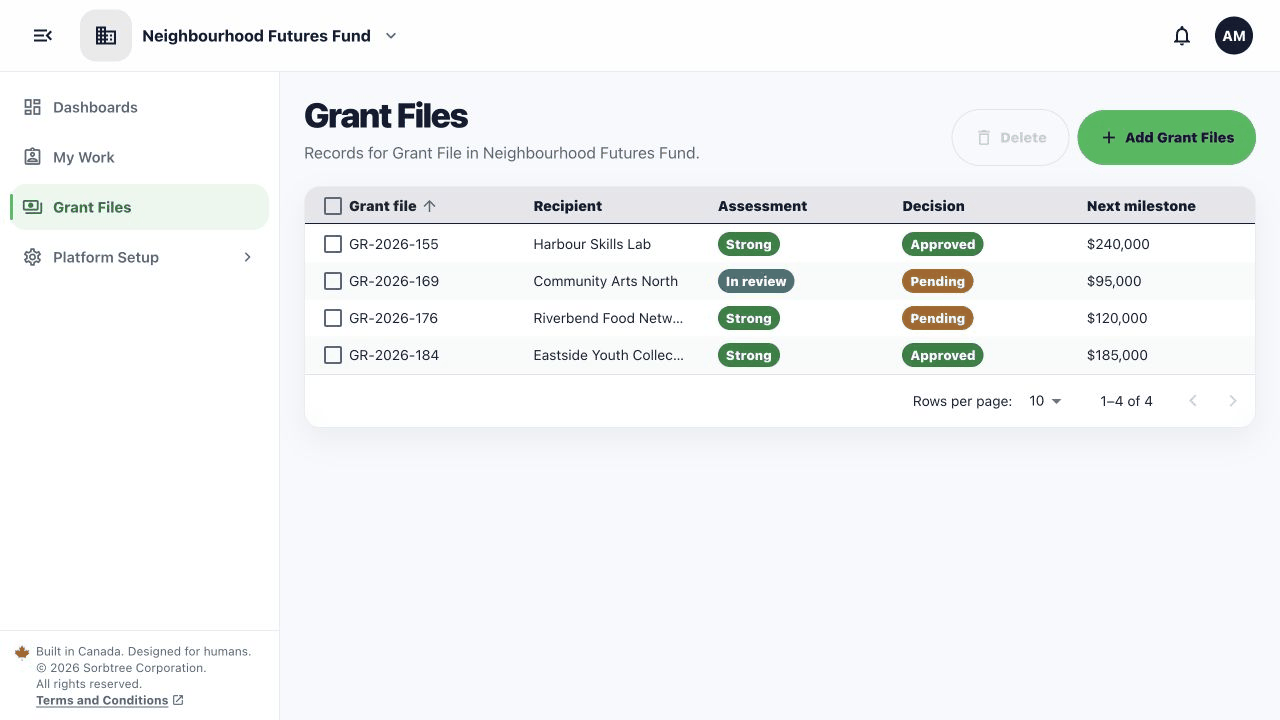Click the Dashboards grid icon
This screenshot has width=1280, height=720.
32,107
